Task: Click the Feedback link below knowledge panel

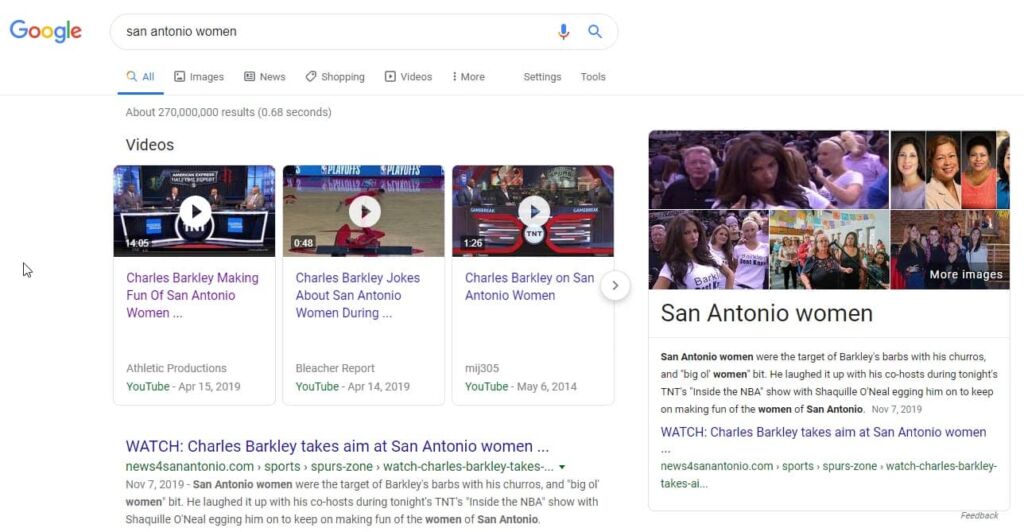Action: coord(979,516)
